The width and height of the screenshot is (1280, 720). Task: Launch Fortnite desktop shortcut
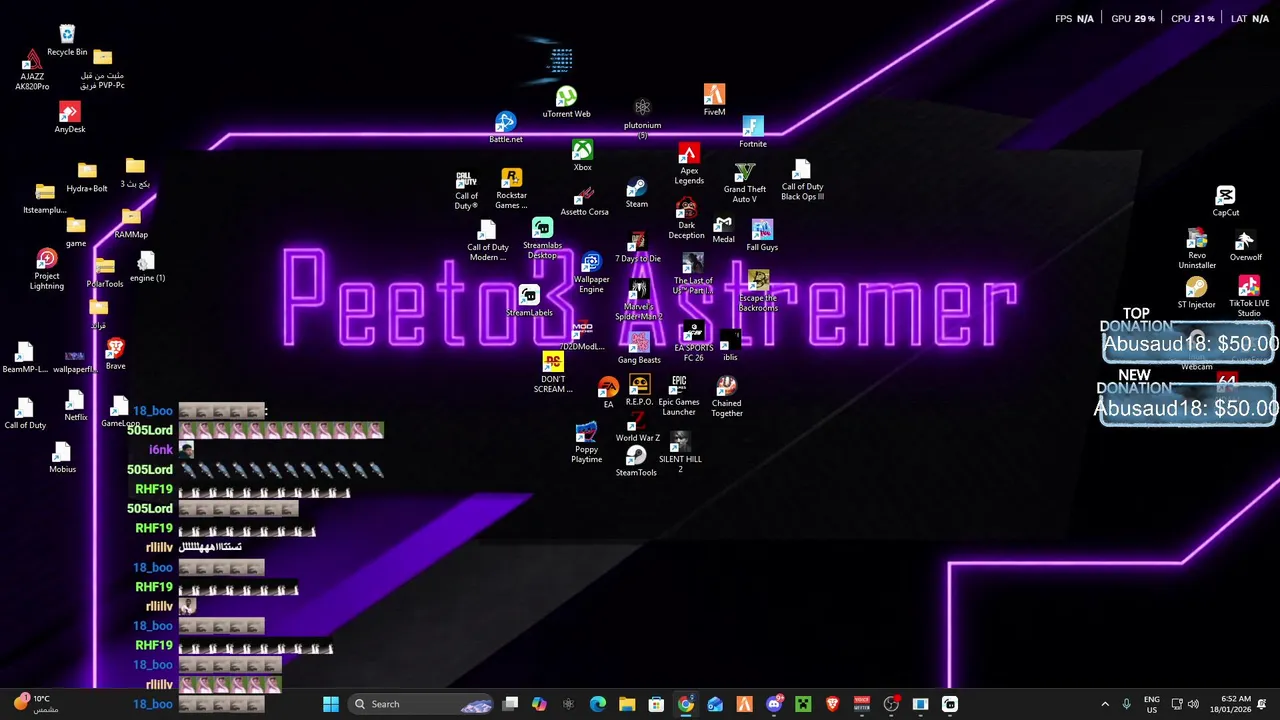coord(753,132)
